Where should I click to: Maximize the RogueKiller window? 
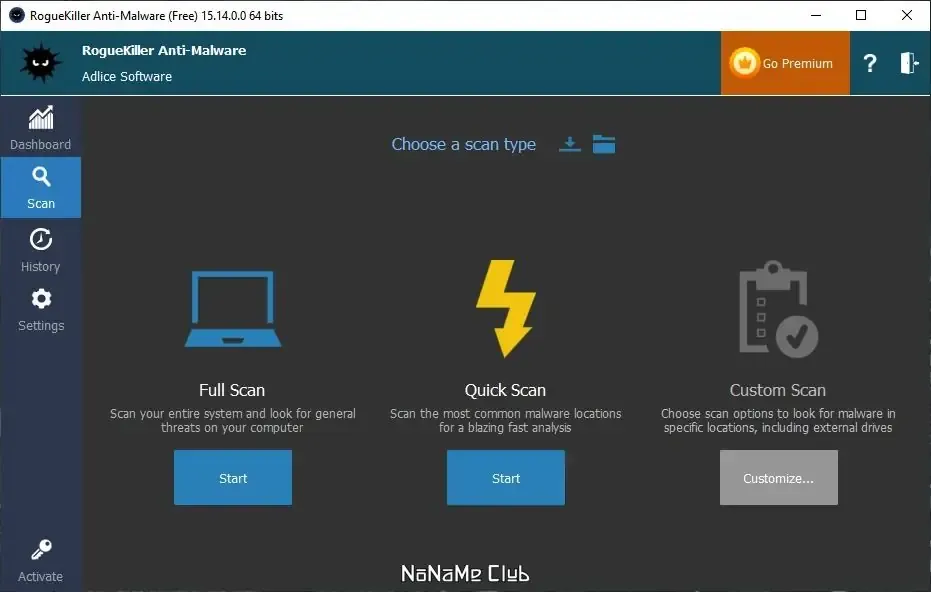861,15
